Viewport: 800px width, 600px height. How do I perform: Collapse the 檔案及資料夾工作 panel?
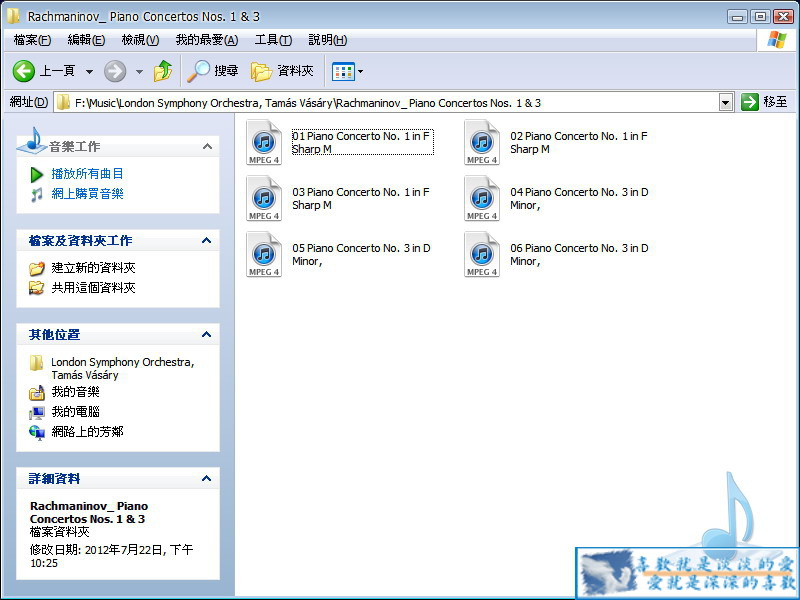207,240
